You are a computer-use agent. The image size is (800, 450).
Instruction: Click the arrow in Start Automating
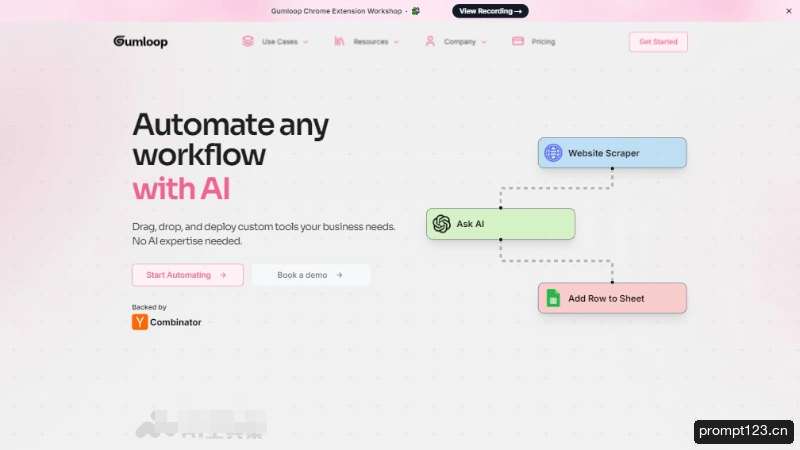point(223,275)
